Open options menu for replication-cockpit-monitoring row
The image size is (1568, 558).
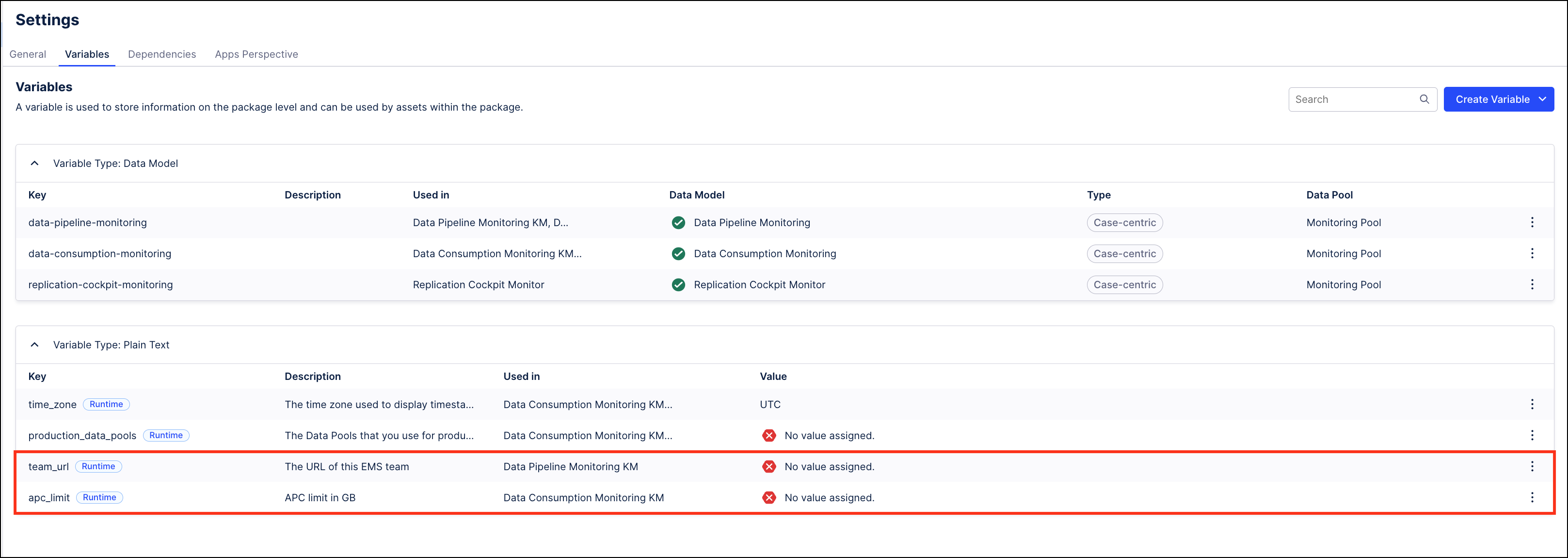[1532, 284]
